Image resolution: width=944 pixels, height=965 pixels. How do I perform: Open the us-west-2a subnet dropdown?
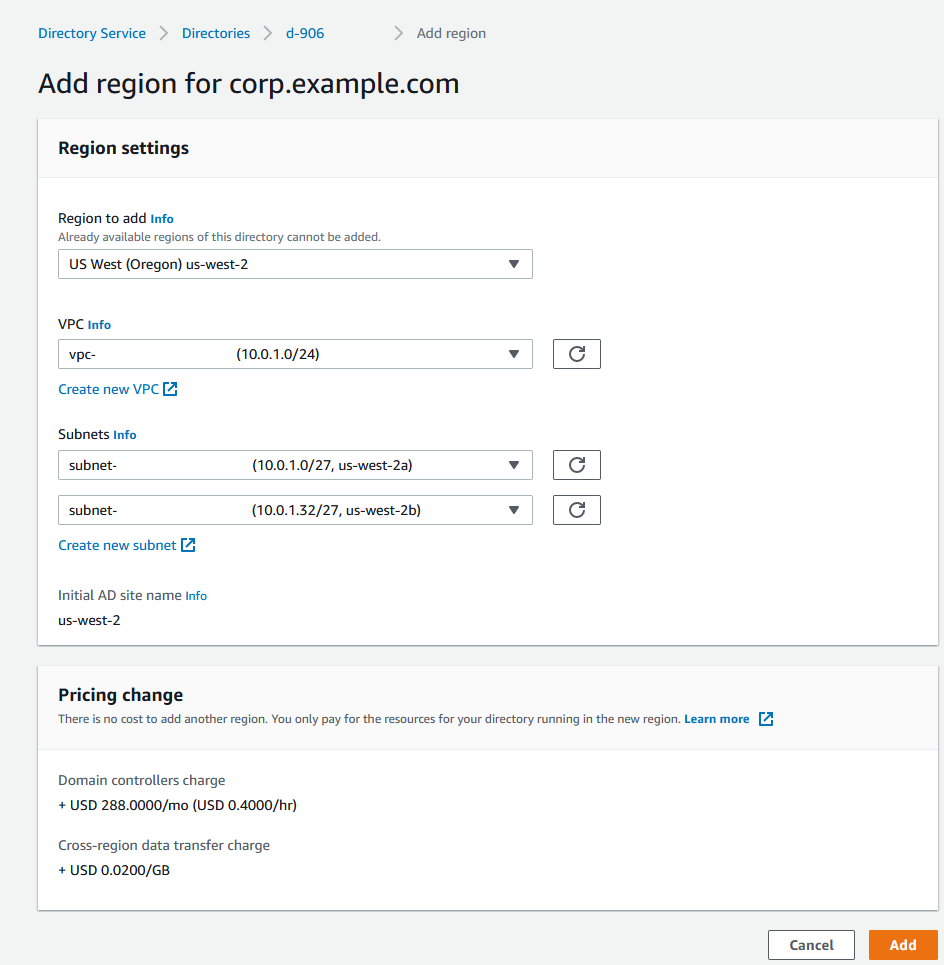pyautogui.click(x=295, y=465)
